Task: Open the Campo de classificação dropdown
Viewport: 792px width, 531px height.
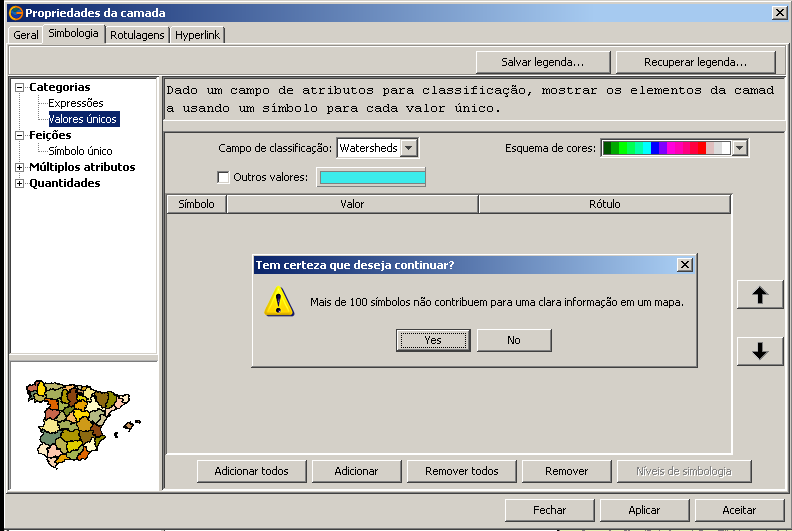Action: point(408,148)
